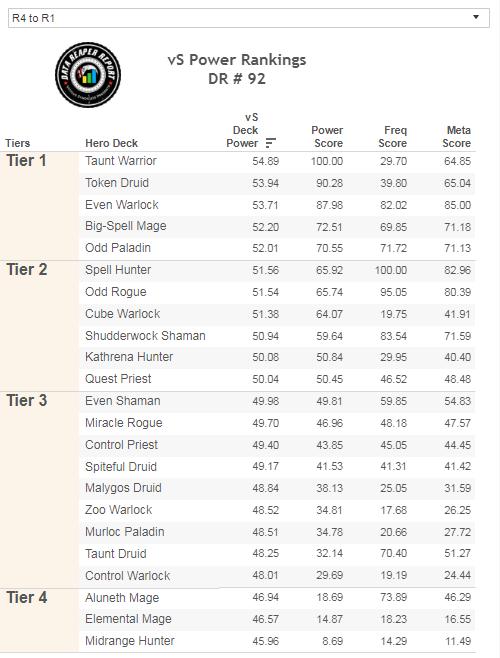Select the Freq Score column header
Image resolution: width=500 pixels, height=658 pixels.
coord(393,137)
